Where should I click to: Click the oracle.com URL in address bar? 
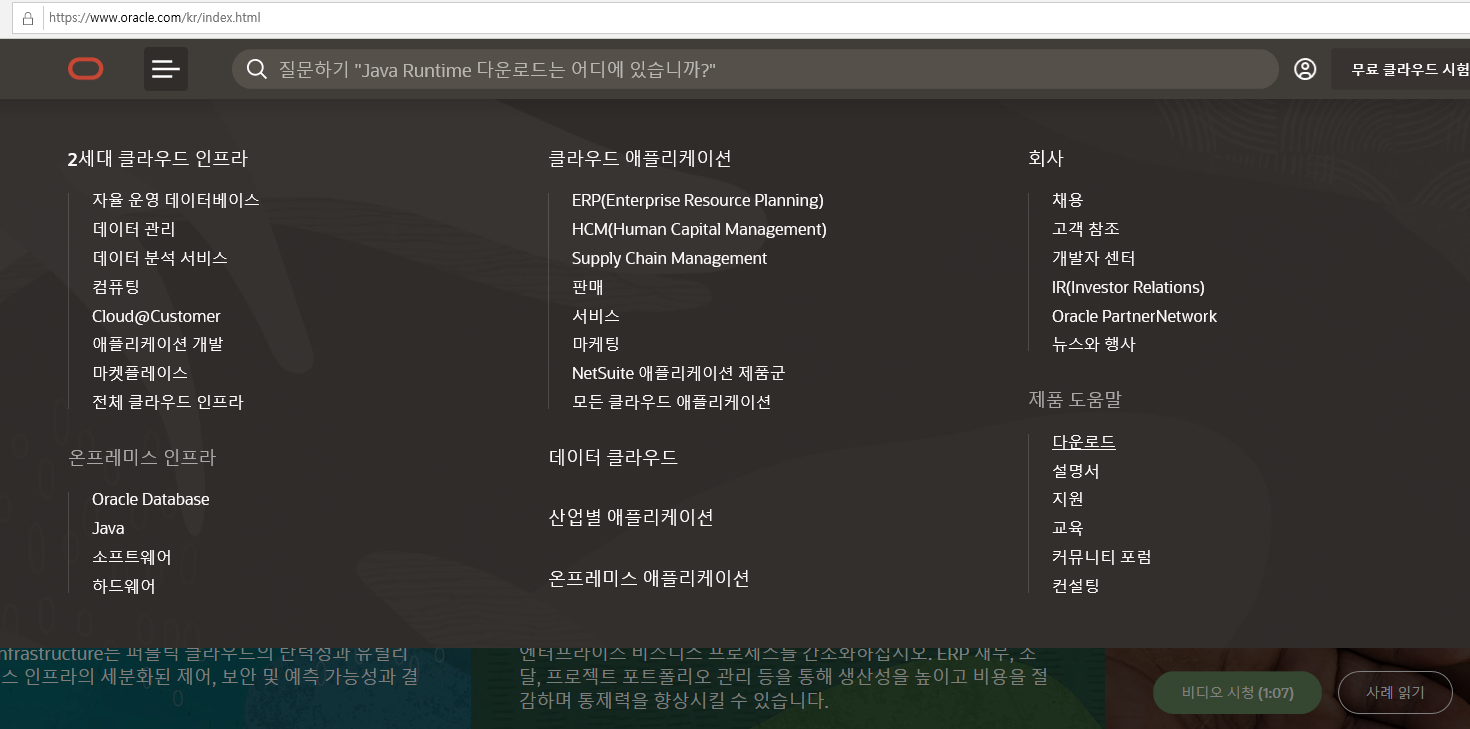[x=155, y=18]
